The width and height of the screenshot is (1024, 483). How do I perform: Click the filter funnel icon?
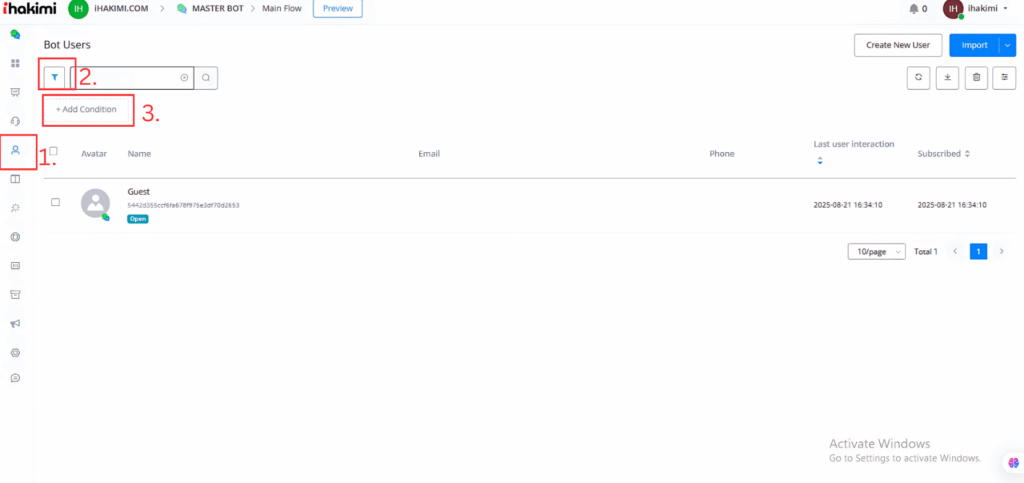56,77
